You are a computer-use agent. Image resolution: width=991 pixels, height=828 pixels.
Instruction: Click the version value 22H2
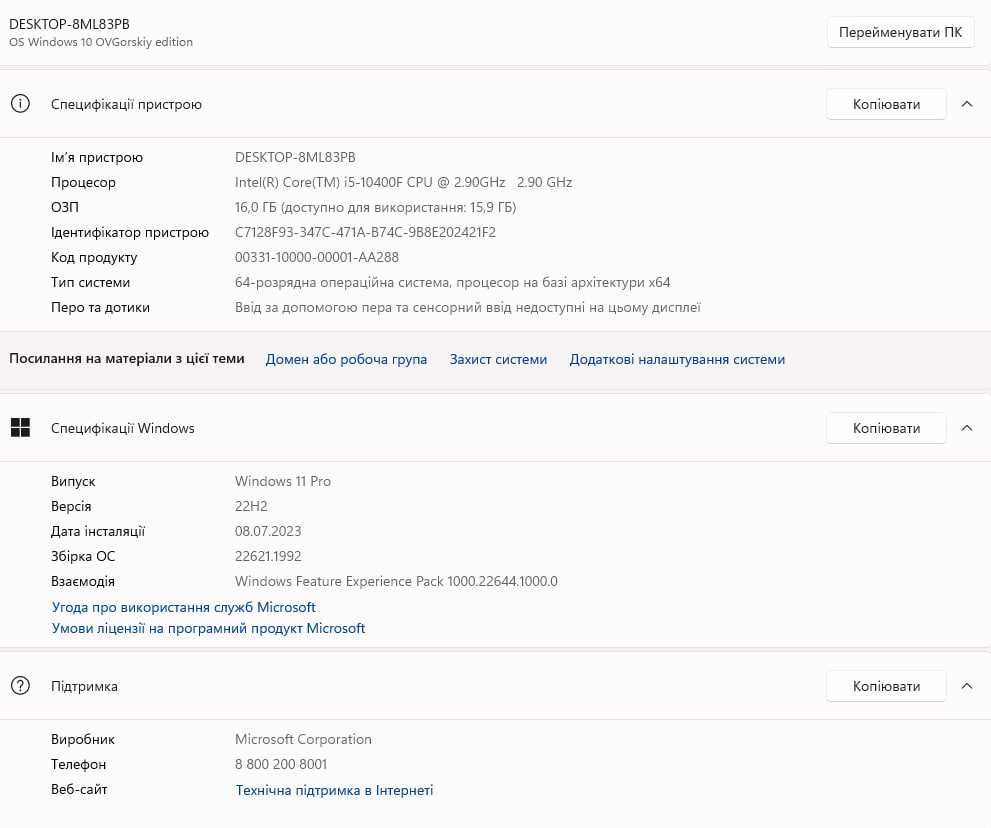(251, 506)
